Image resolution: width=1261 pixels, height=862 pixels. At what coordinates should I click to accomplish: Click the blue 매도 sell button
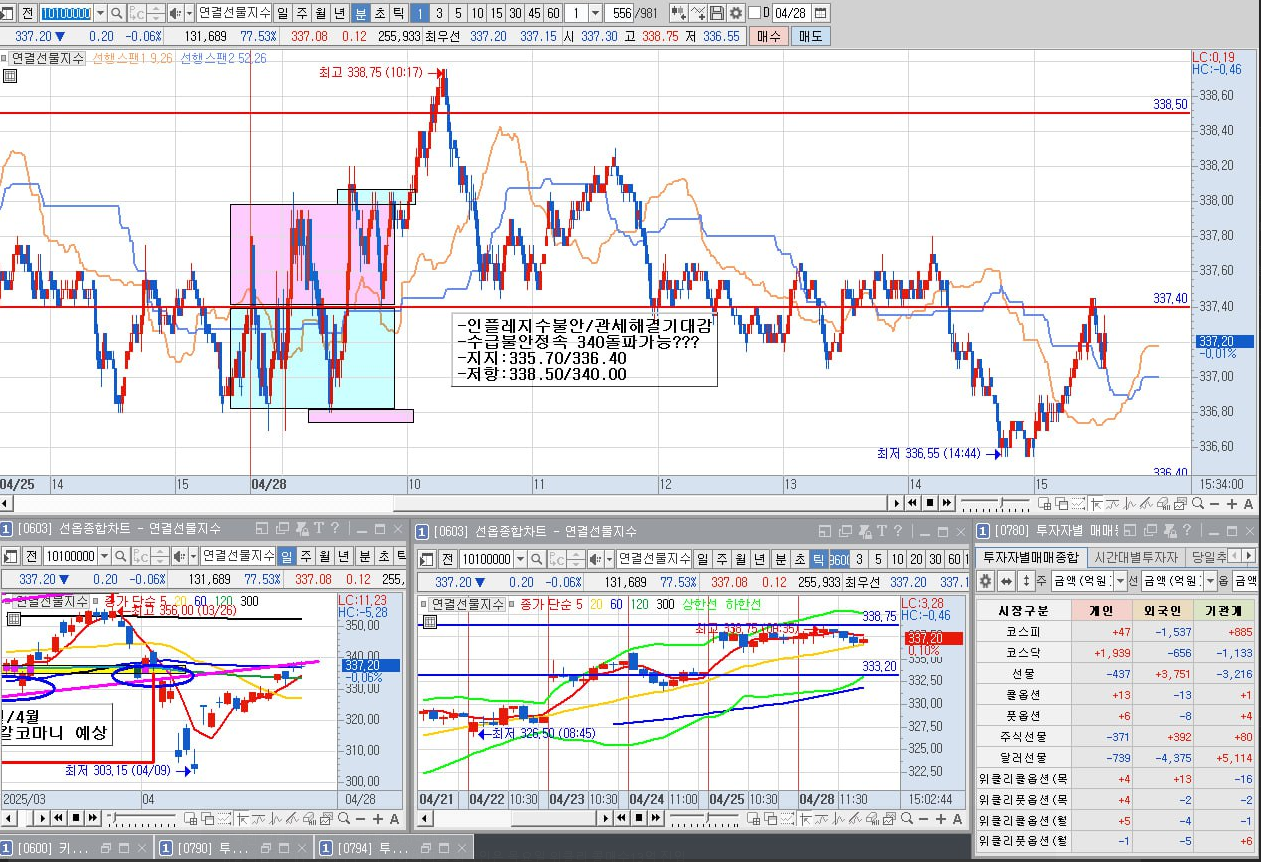click(810, 36)
